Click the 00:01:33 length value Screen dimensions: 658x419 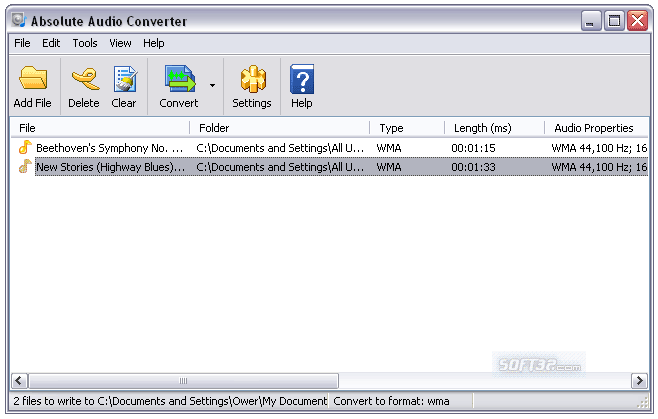[x=473, y=167]
